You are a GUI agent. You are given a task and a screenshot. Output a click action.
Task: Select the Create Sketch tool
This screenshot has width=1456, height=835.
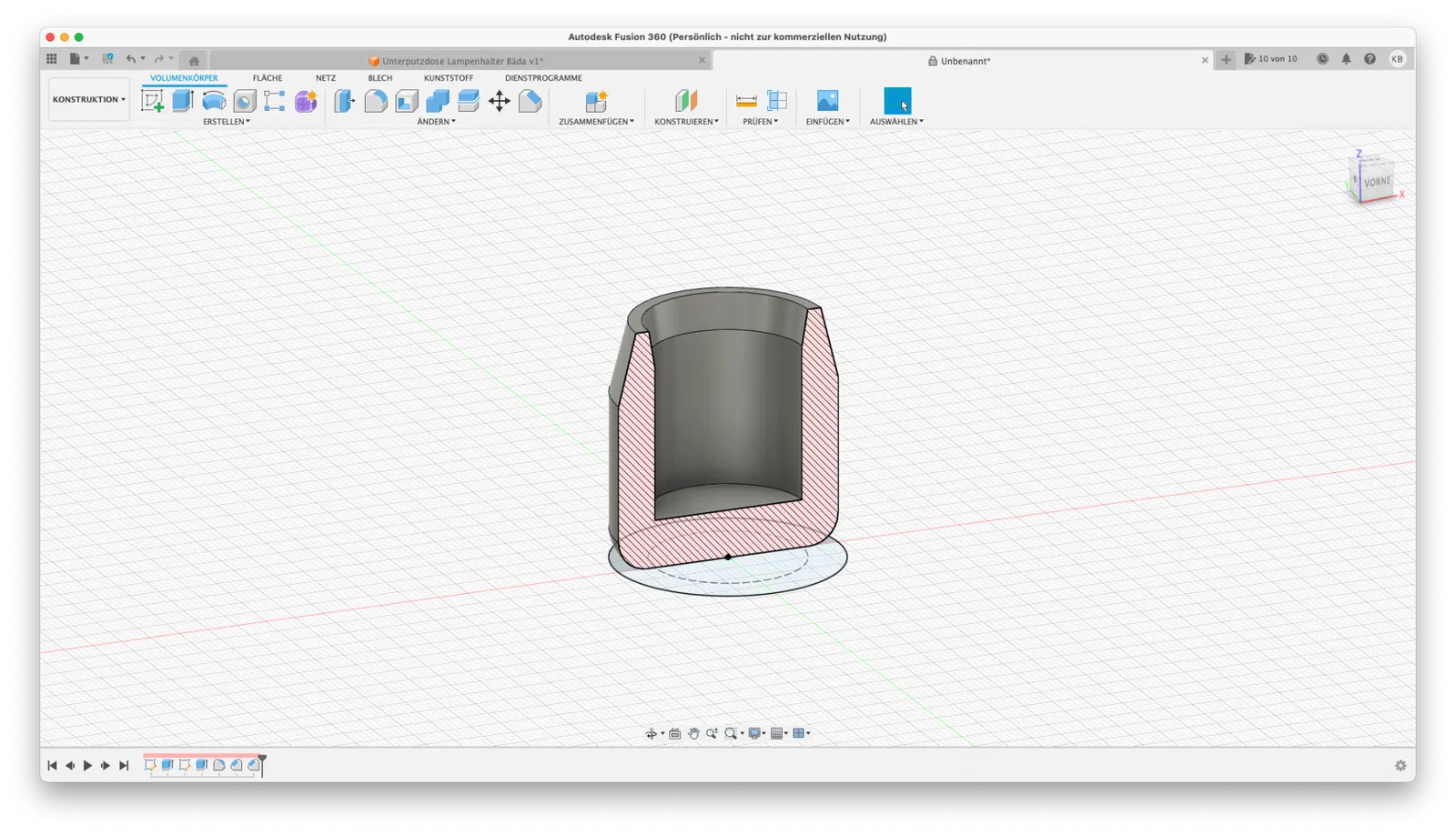click(x=152, y=101)
